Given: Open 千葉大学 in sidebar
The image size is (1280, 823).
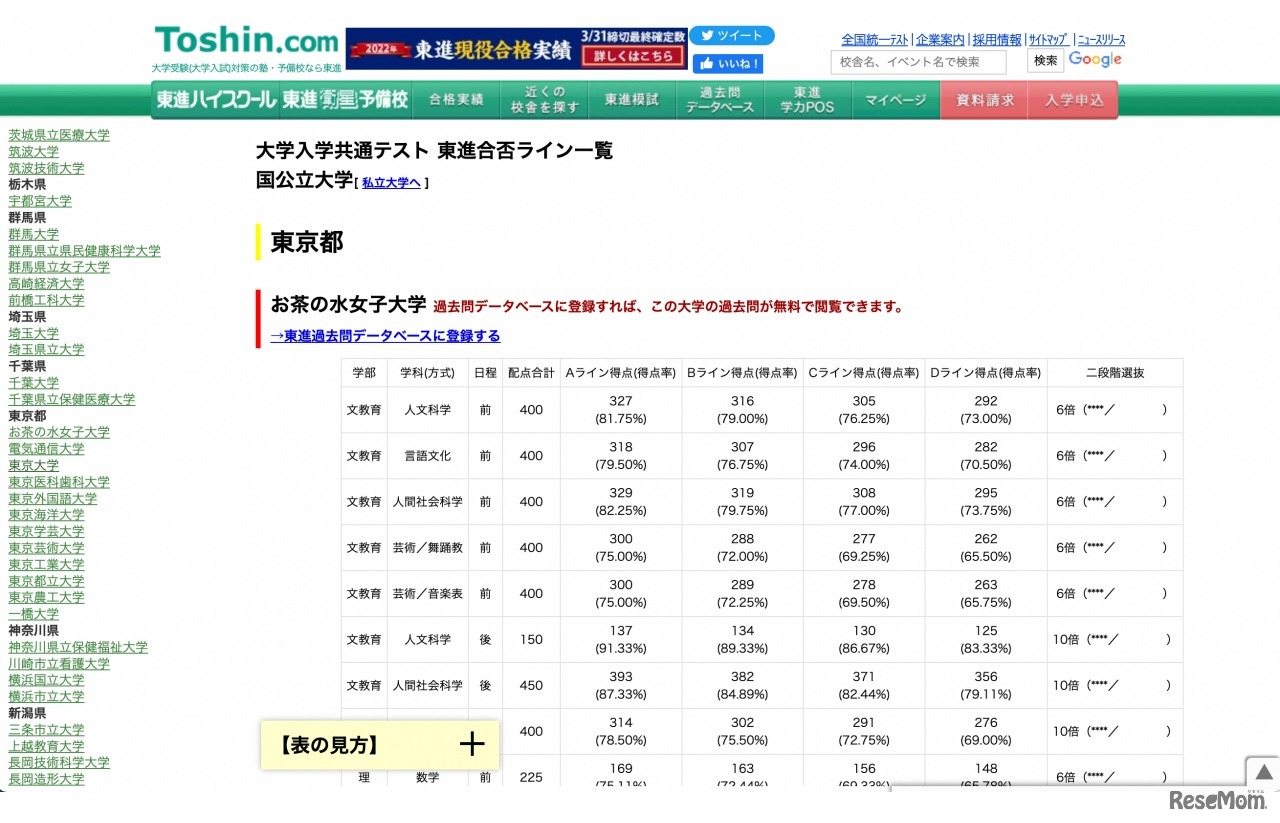Looking at the screenshot, I should click(x=34, y=383).
